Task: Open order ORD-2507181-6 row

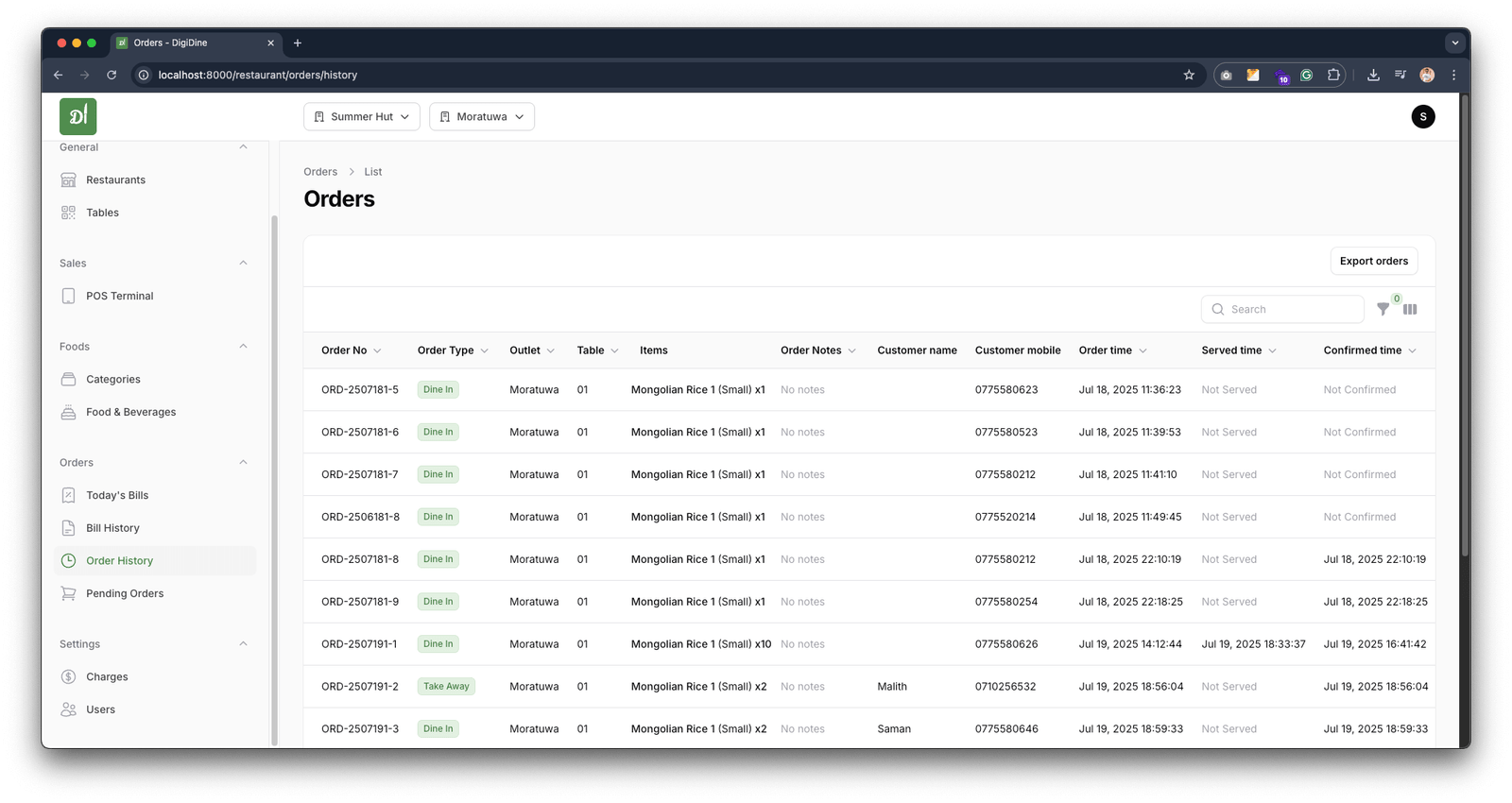Action: point(868,432)
